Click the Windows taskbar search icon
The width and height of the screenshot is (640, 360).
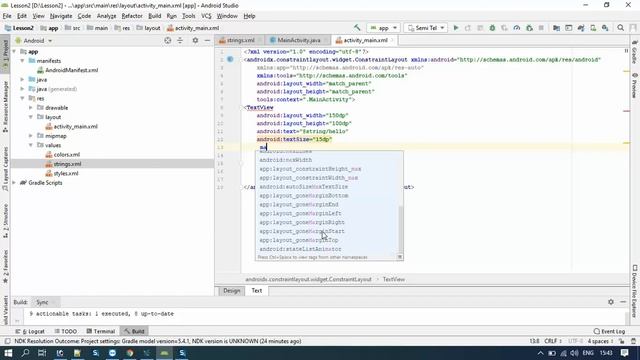coord(25,353)
